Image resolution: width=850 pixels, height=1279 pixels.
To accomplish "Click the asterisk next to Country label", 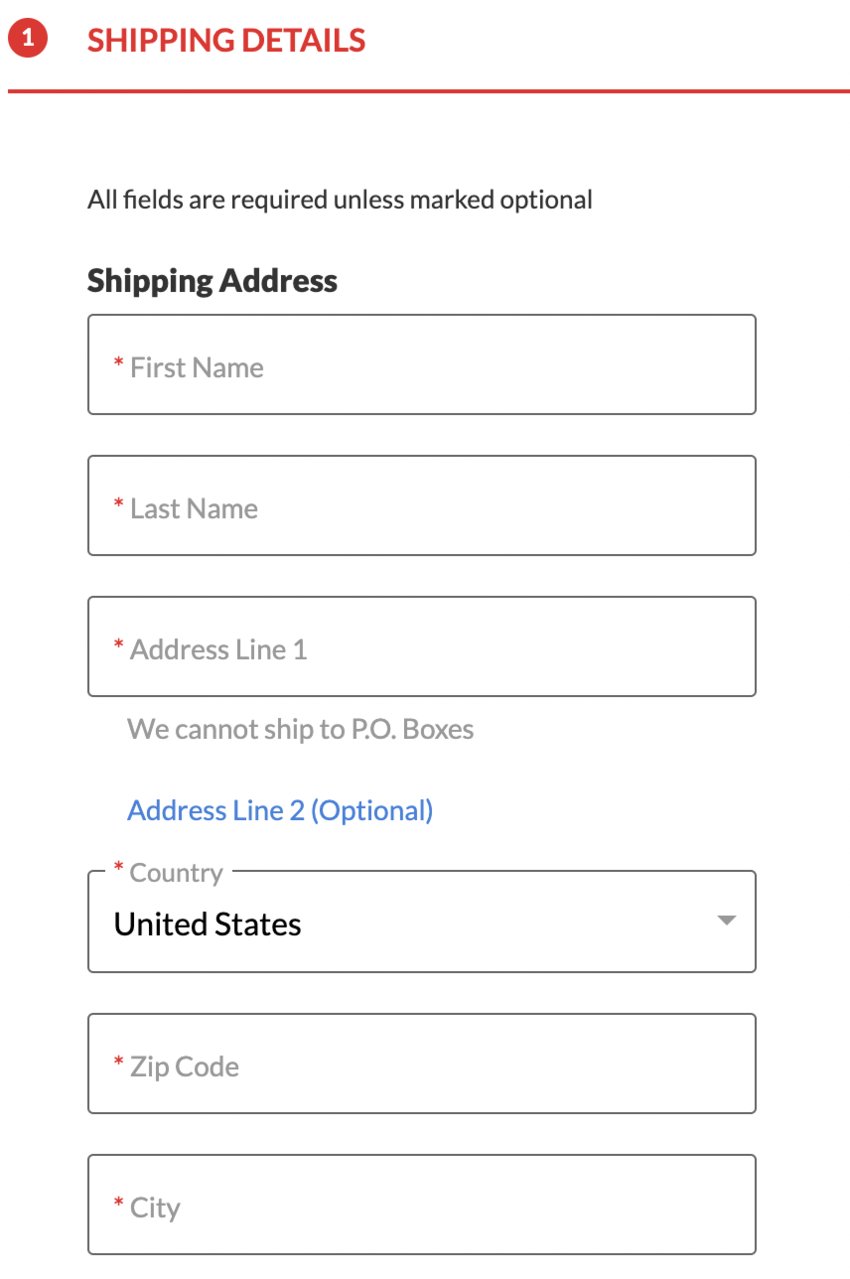I will pyautogui.click(x=119, y=868).
